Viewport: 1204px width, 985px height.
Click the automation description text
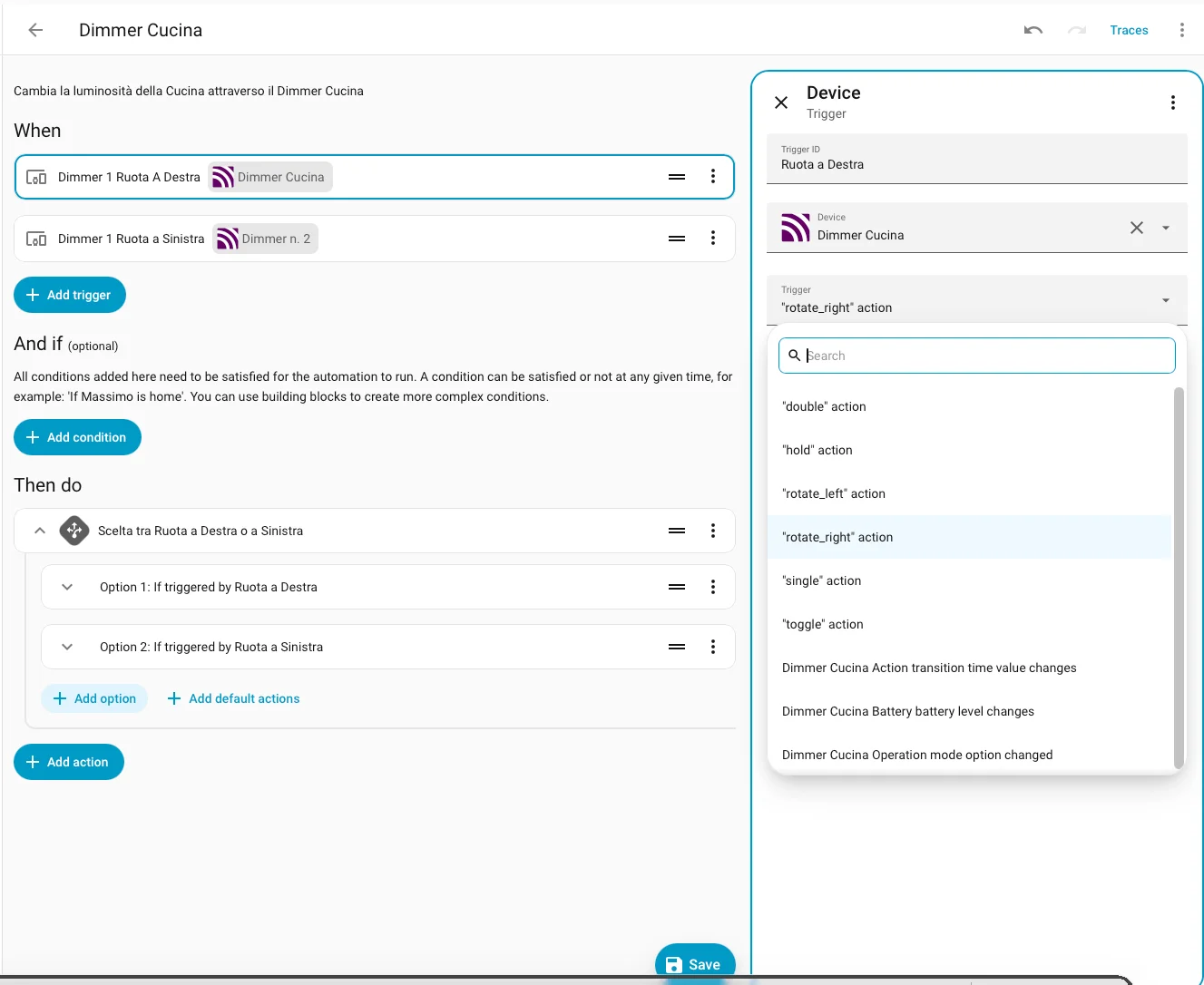(x=189, y=91)
